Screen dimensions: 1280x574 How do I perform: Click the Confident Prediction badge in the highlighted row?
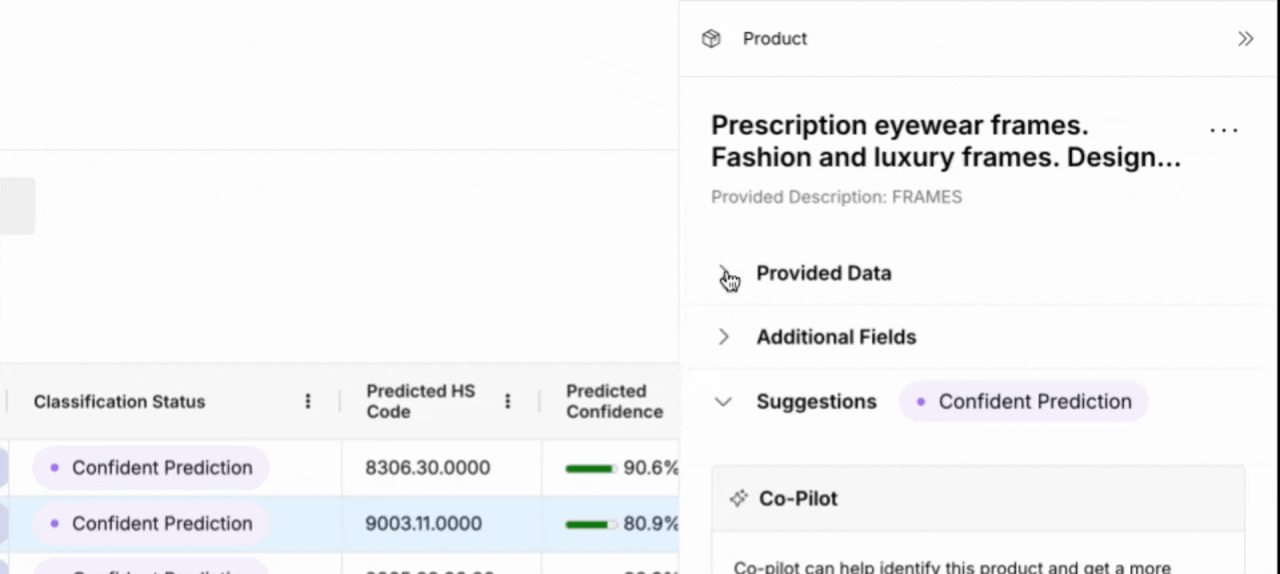tap(151, 523)
